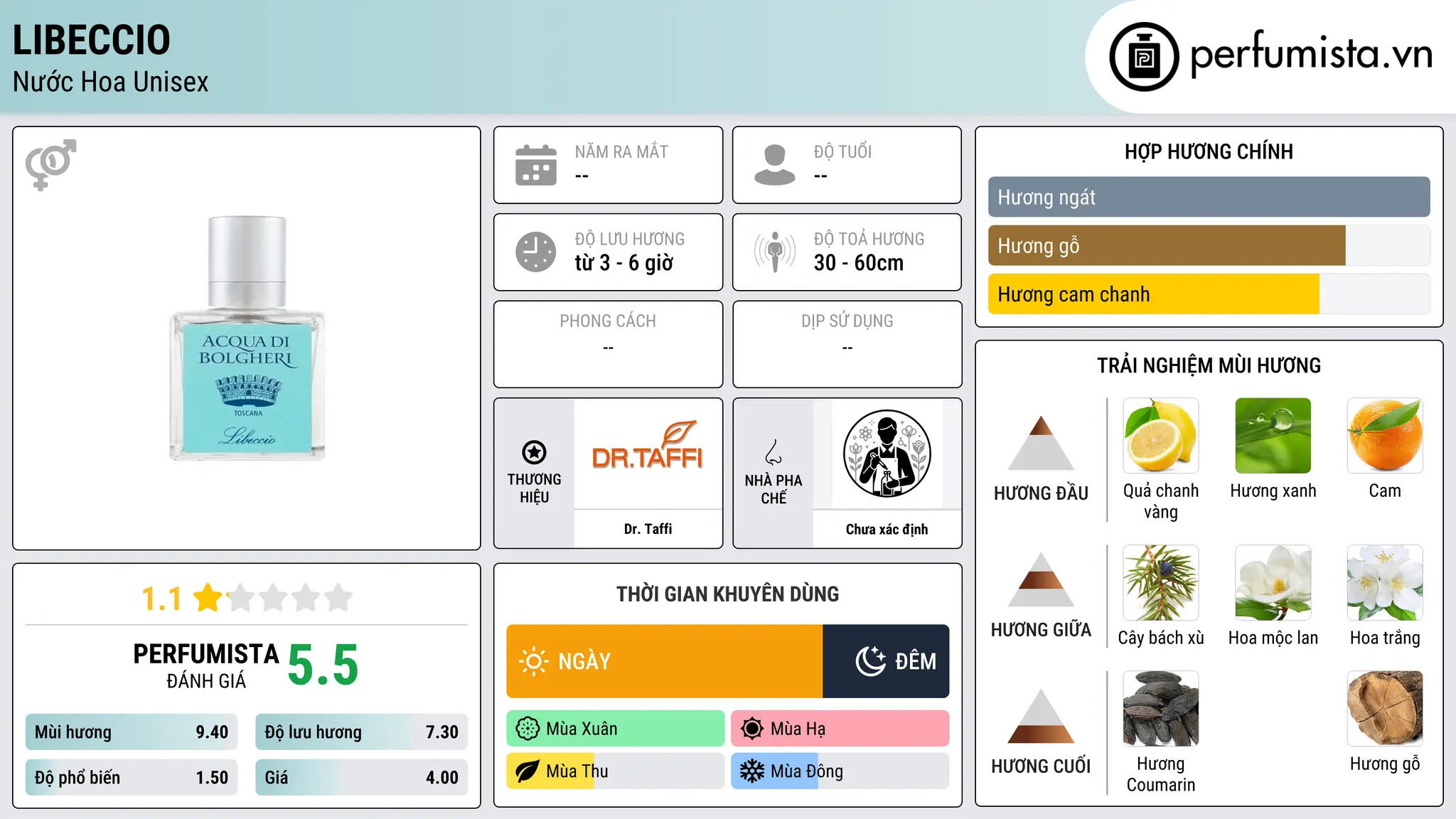Image resolution: width=1456 pixels, height=819 pixels.
Task: Click the Nước Hoa Unisex subtitle
Action: coord(110,82)
